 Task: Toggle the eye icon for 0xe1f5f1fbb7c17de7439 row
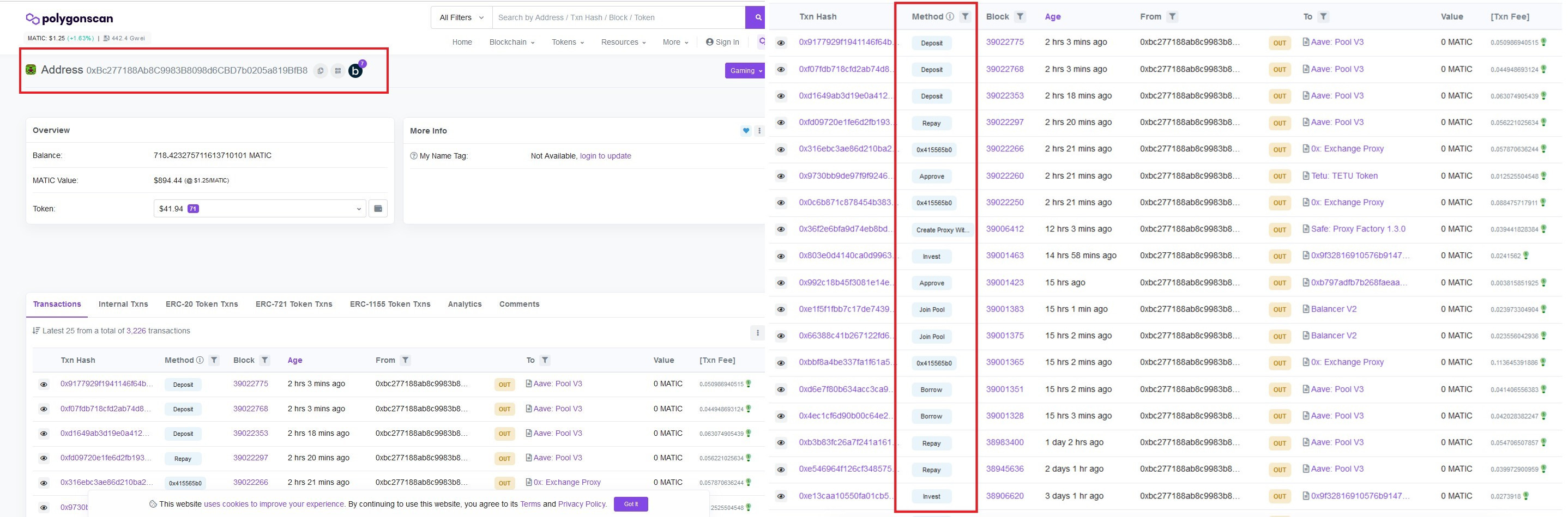tap(781, 309)
